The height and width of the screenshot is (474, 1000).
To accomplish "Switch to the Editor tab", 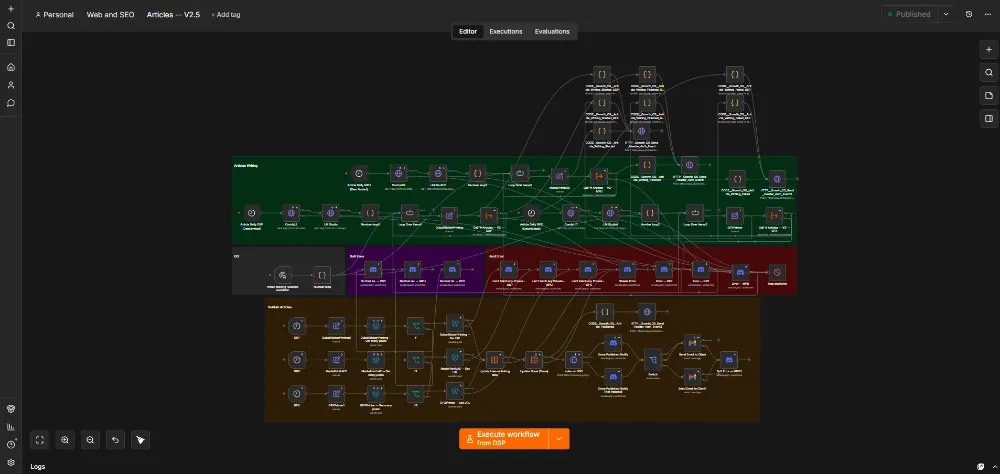I will click(x=468, y=31).
